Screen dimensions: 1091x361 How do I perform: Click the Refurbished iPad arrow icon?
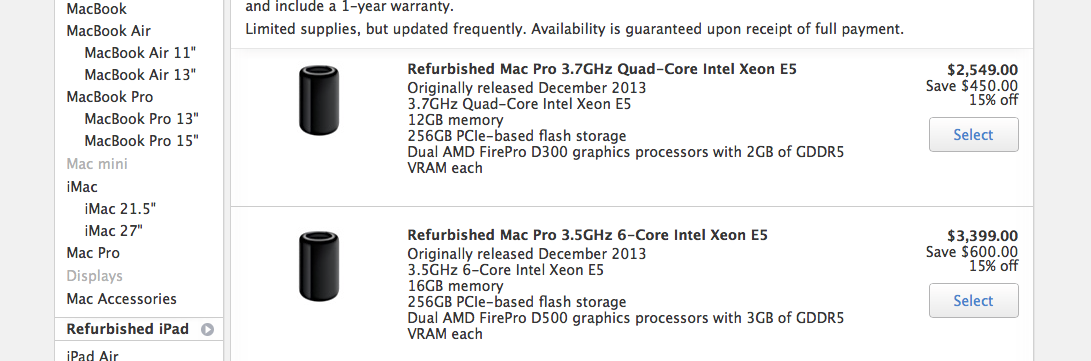[x=207, y=330]
